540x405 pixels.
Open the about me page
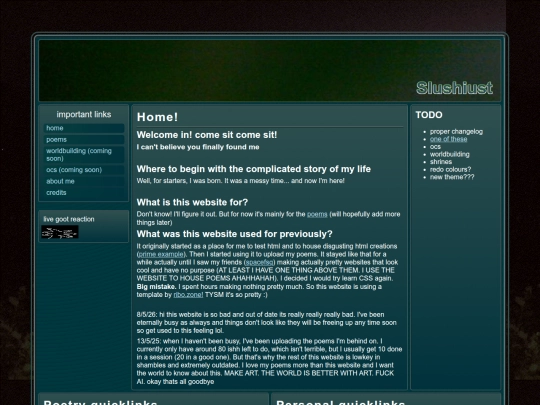click(x=84, y=181)
